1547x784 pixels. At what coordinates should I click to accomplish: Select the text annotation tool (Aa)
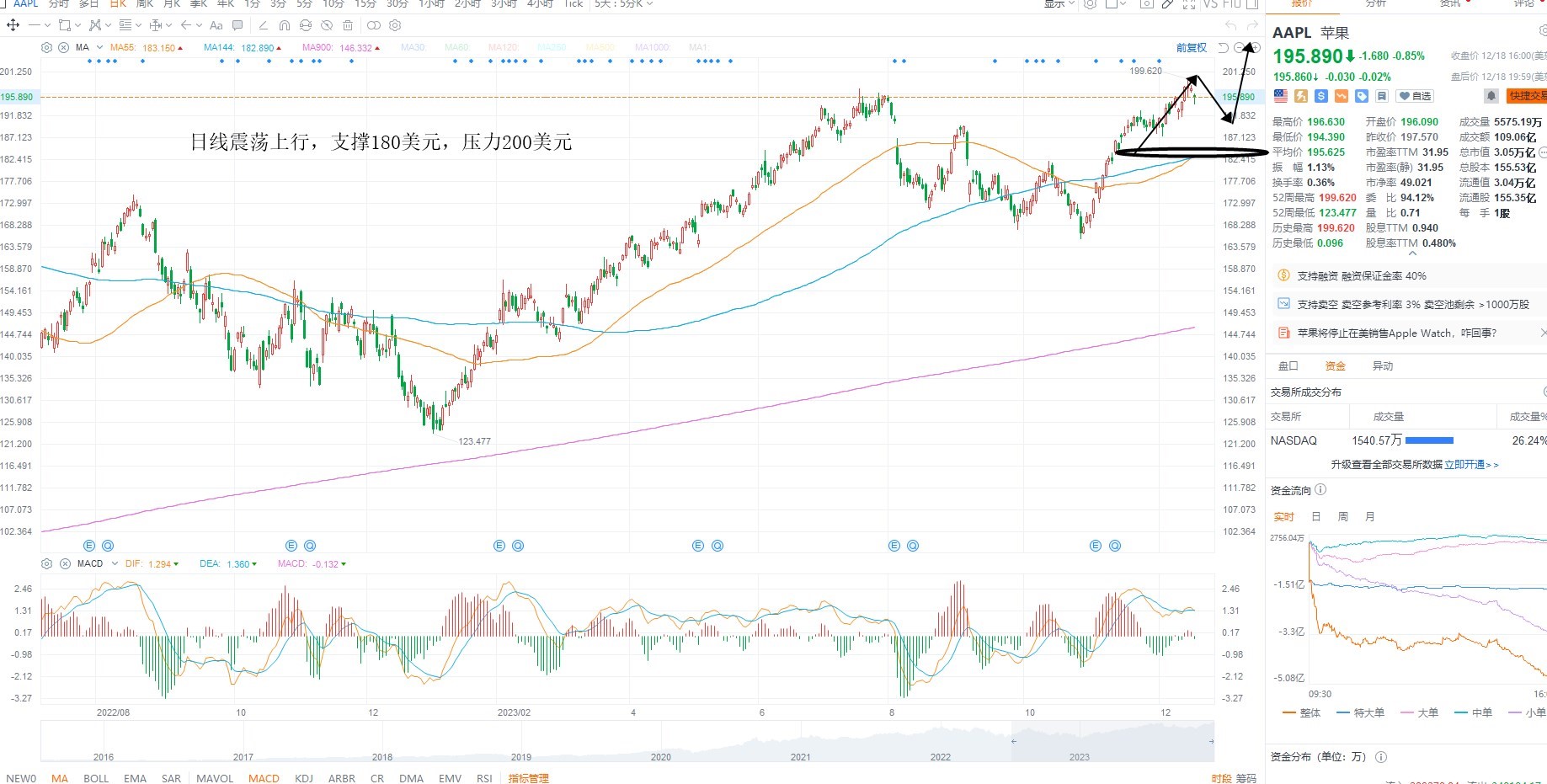pyautogui.click(x=216, y=25)
